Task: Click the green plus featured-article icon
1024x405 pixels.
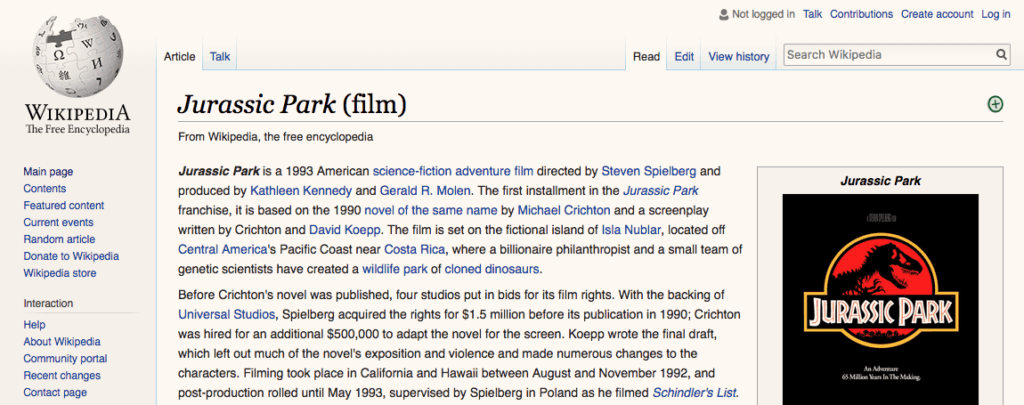Action: (x=995, y=104)
